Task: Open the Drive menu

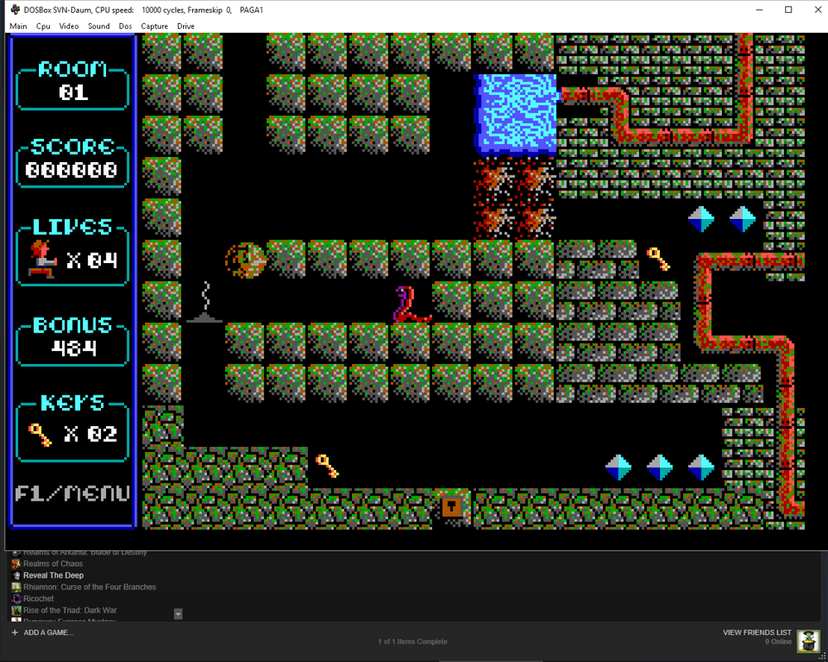Action: coord(185,26)
